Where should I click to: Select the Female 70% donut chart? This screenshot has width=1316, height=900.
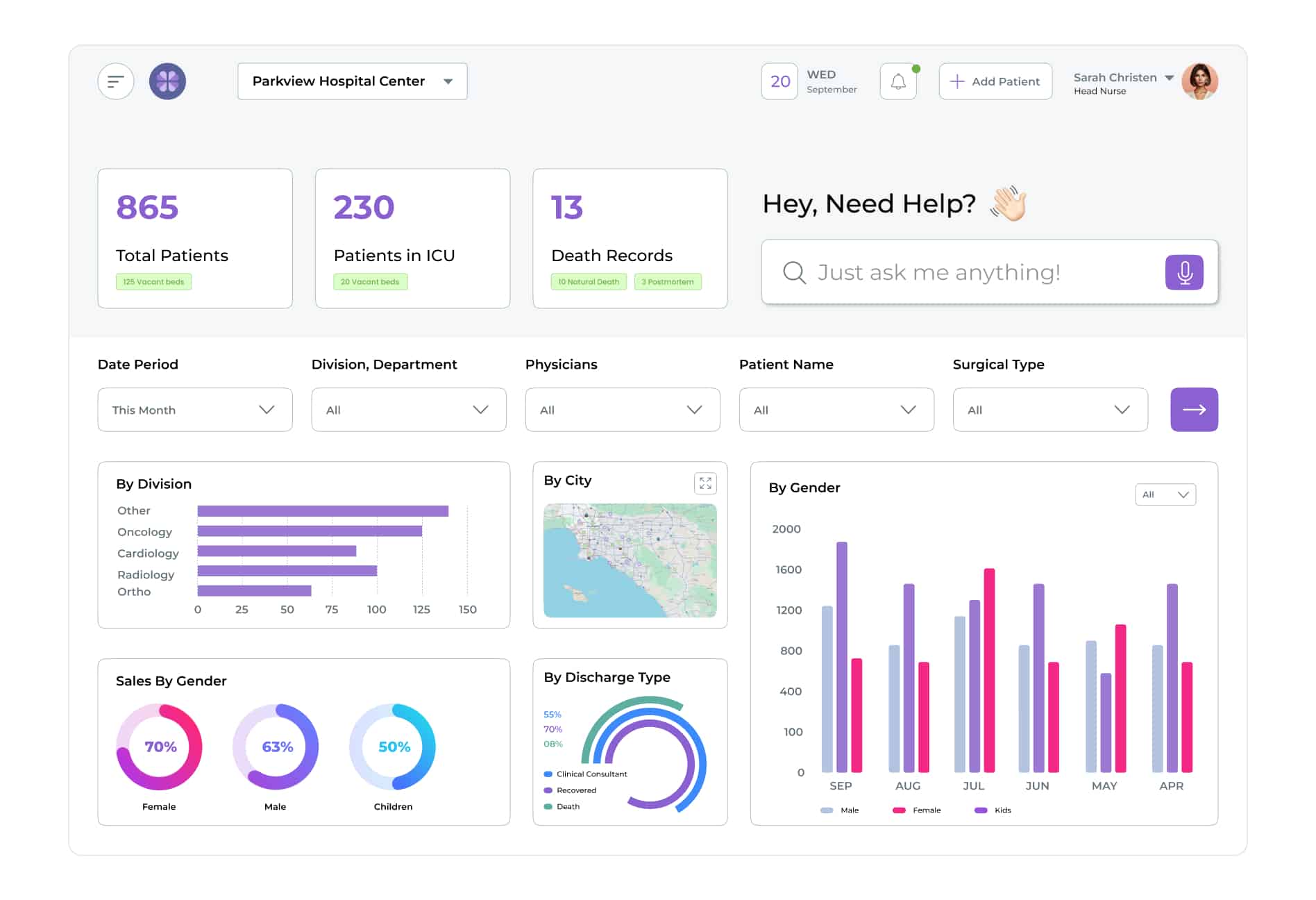(159, 747)
